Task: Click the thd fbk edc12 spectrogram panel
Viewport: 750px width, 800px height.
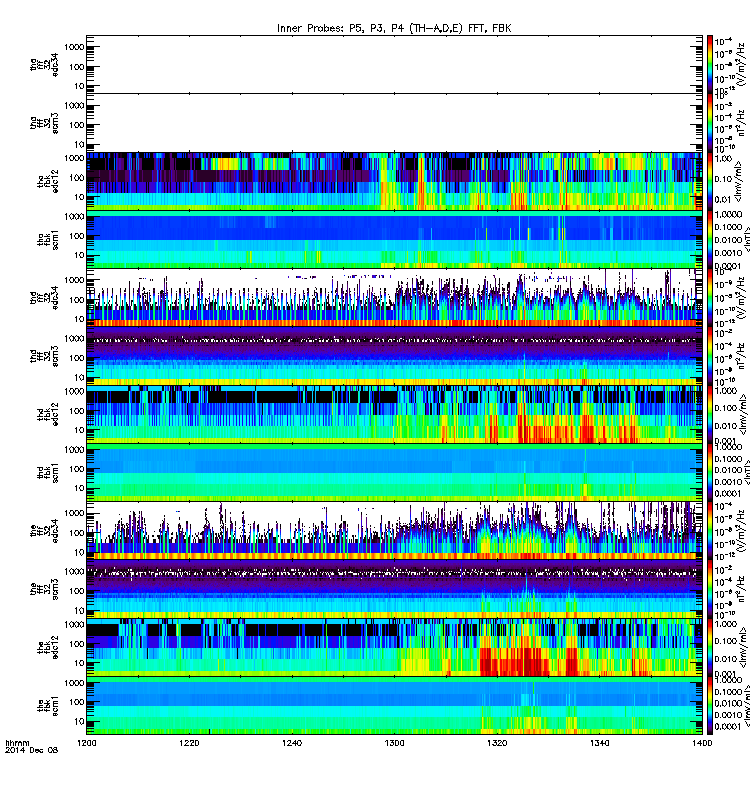Action: tap(394, 414)
